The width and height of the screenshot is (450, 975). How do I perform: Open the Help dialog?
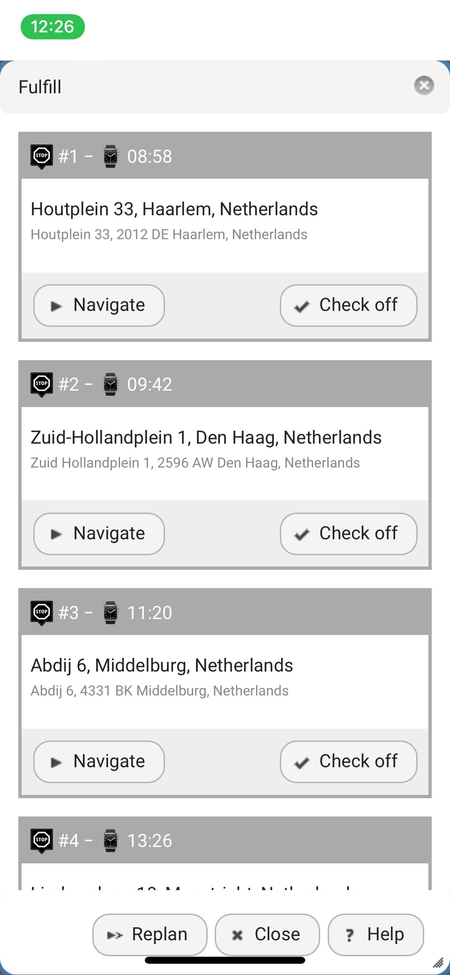(x=376, y=935)
